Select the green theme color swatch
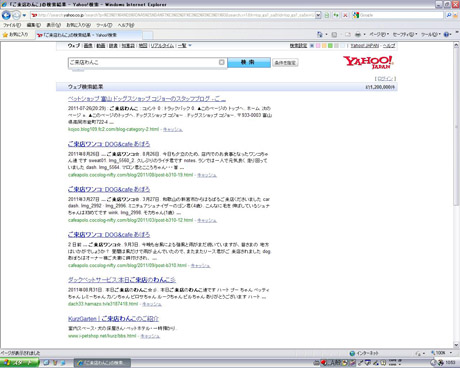460x368 pixels. coord(330,46)
